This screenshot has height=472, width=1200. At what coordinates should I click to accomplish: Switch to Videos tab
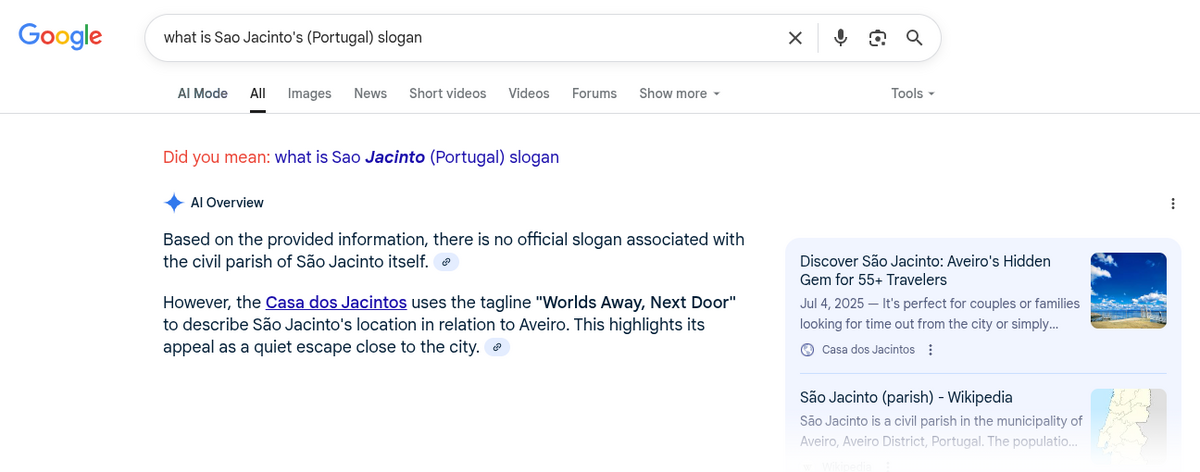(529, 93)
